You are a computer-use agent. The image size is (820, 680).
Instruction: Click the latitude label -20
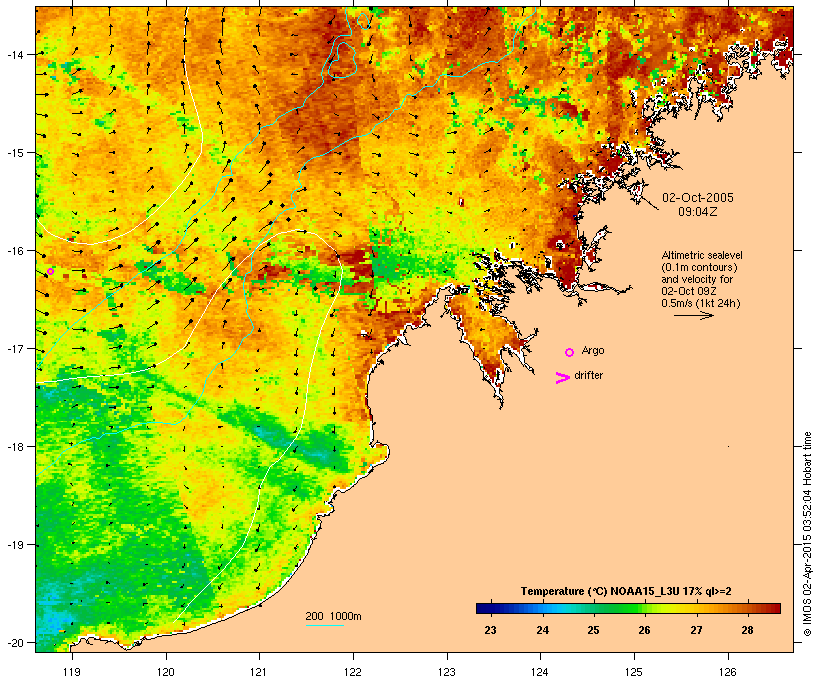point(15,642)
